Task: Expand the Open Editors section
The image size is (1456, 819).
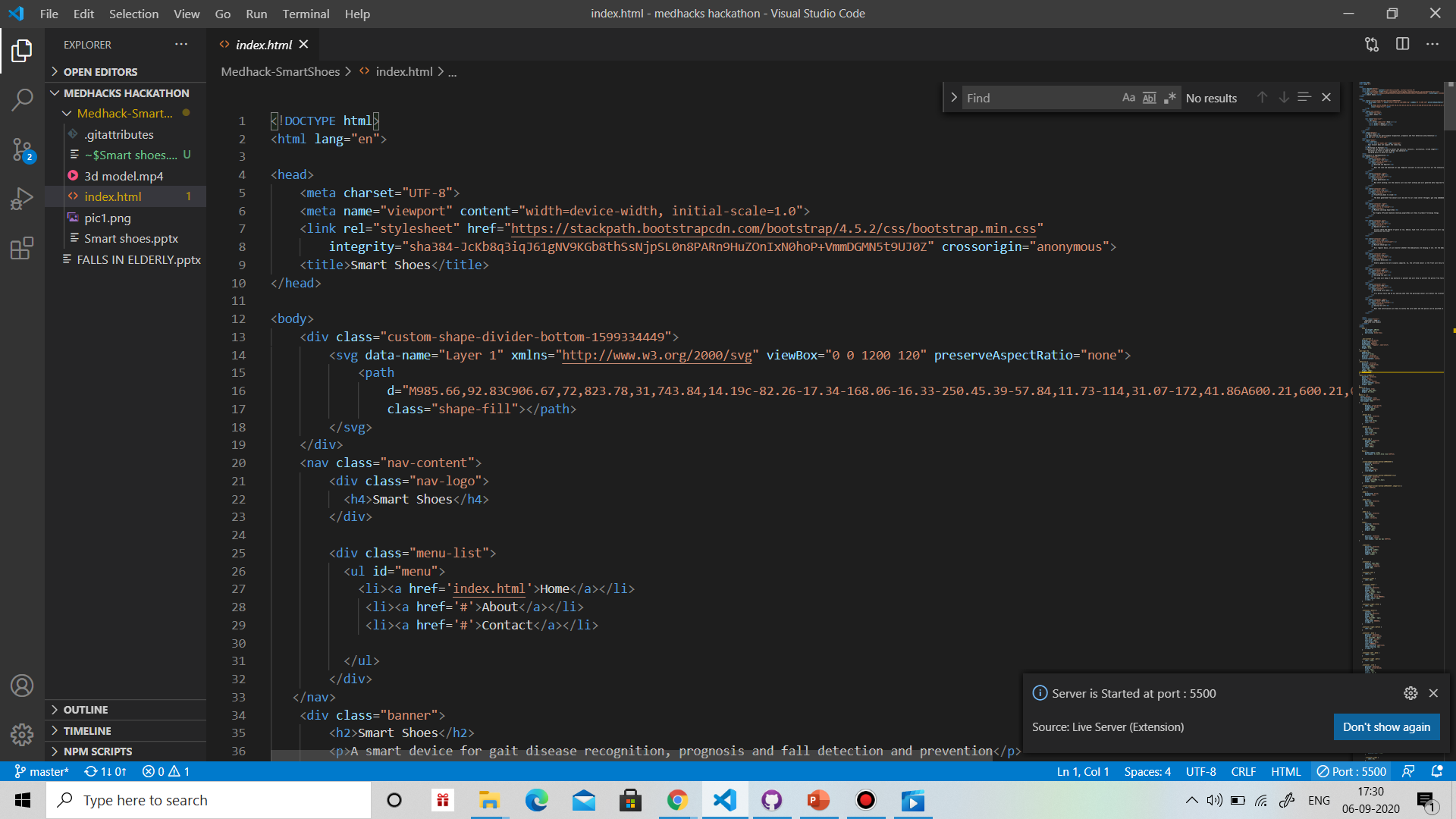Action: (100, 71)
